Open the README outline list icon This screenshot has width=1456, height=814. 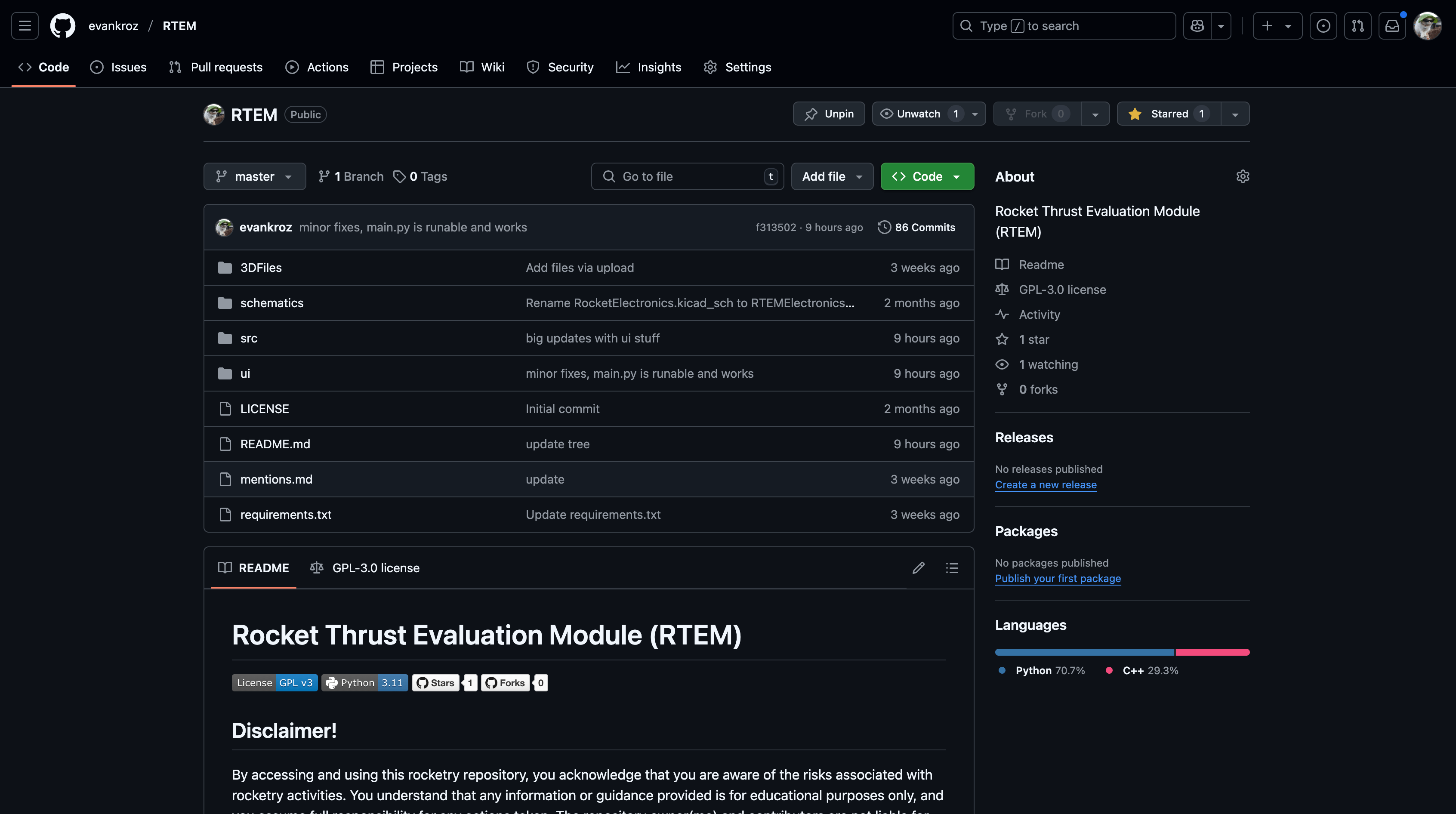click(x=952, y=567)
